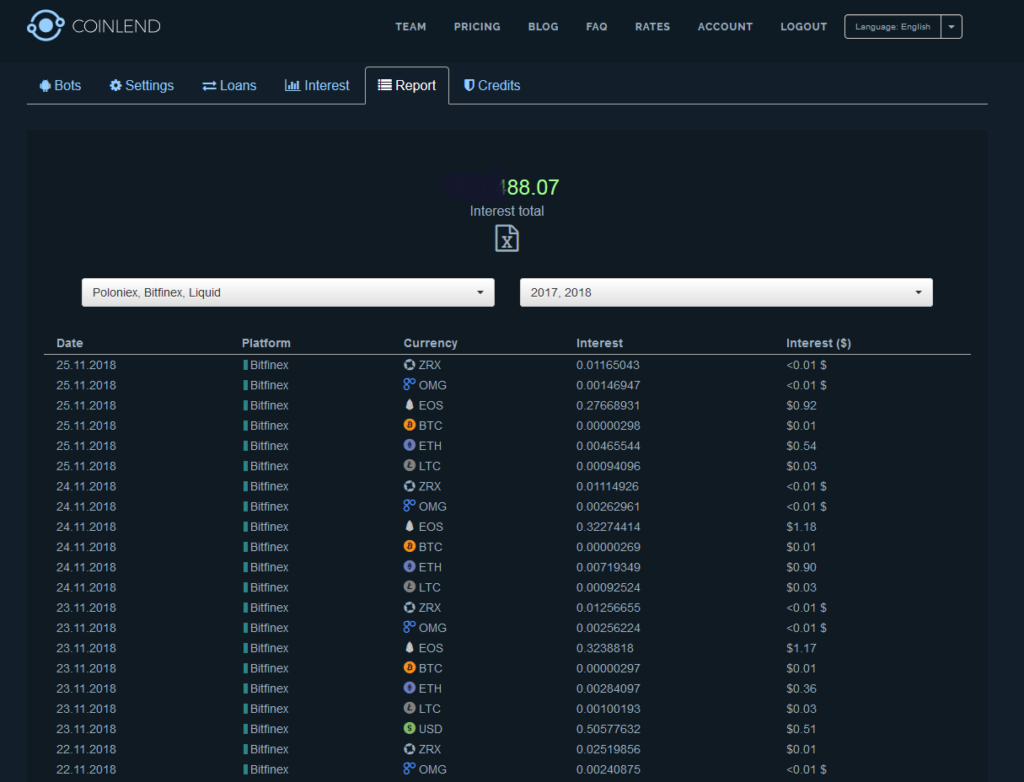Screen dimensions: 1024x782
Task: Click the LTC icon with interest 0.00100193
Action: coord(409,708)
